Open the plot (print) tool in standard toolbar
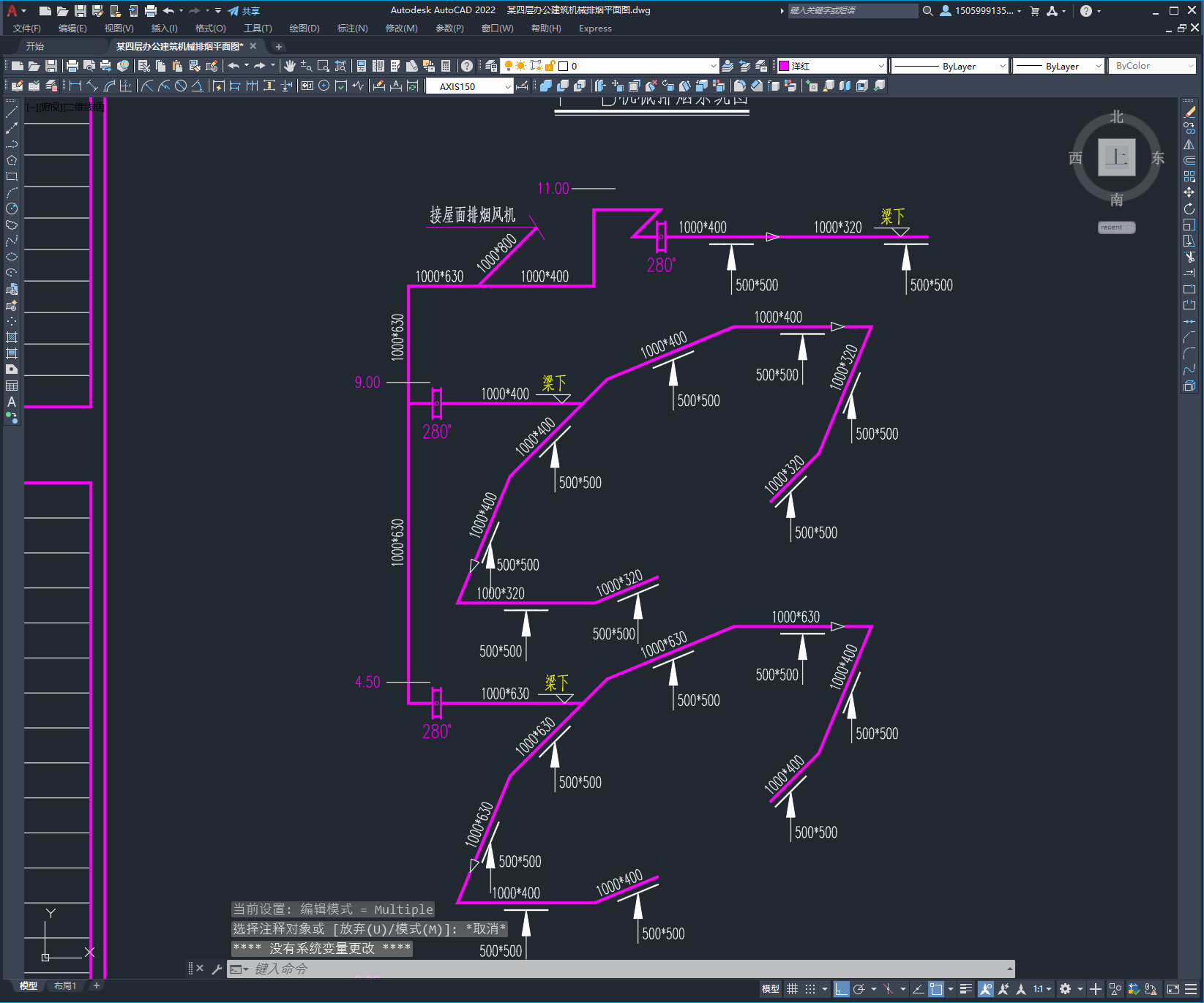Image resolution: width=1204 pixels, height=1003 pixels. coord(72,66)
